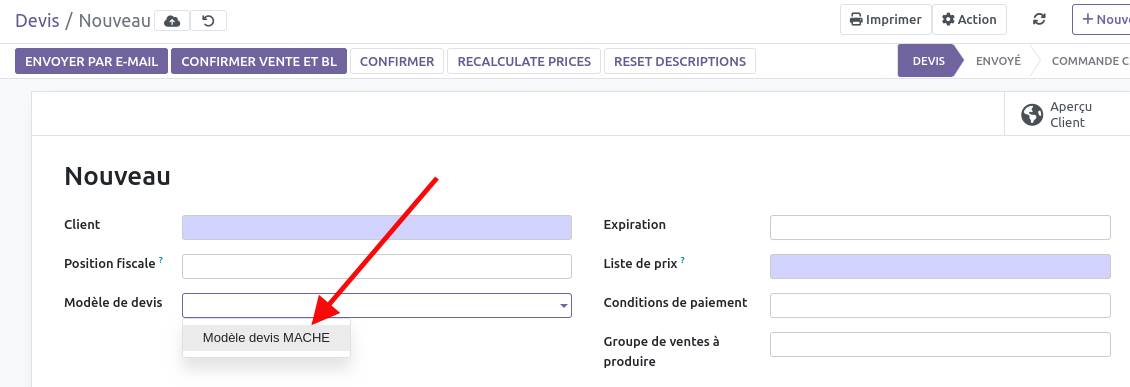The height and width of the screenshot is (387, 1130).
Task: Click CONFIRMER VENTE ET BL button
Action: (x=259, y=61)
